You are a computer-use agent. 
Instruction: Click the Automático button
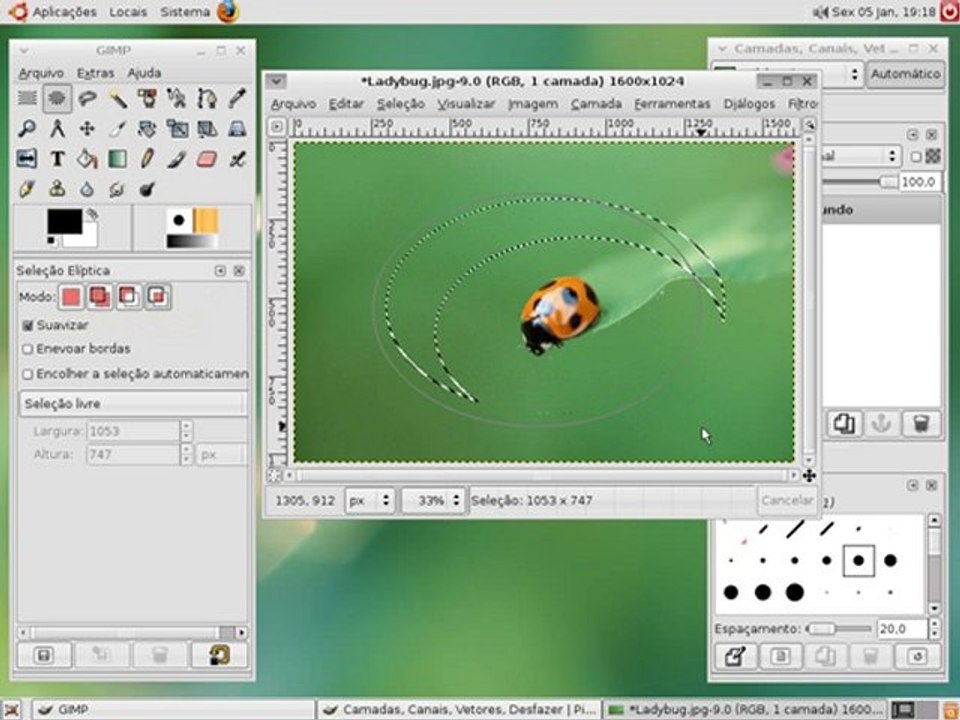click(906, 74)
